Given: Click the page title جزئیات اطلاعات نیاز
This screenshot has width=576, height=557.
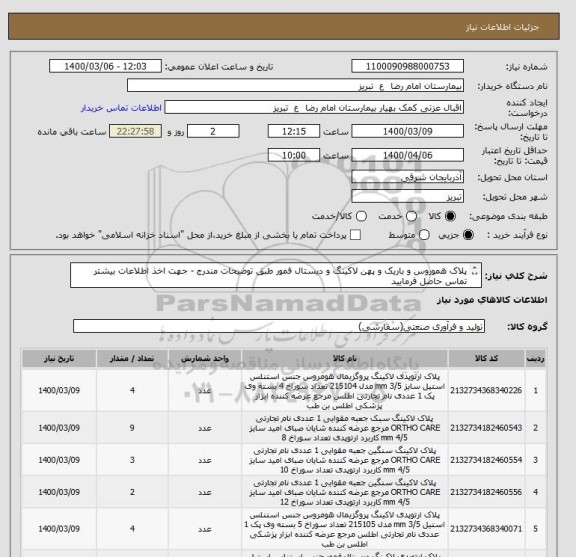Looking at the screenshot, I should (x=502, y=28).
